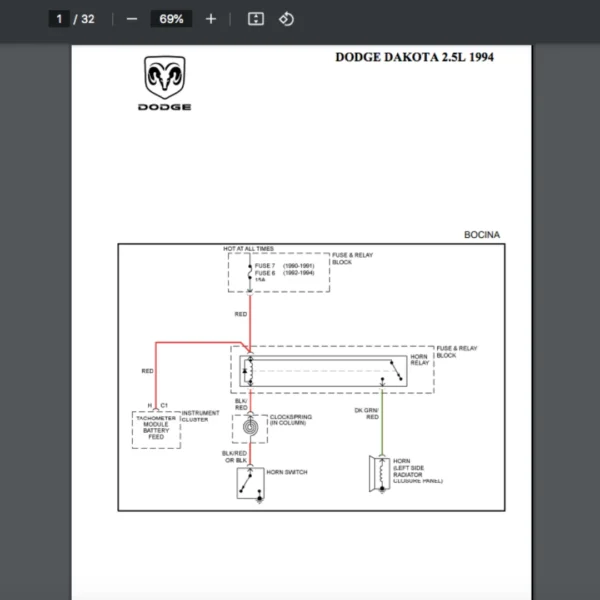Click the BLK/RED OR BLK wire label

tap(235, 457)
